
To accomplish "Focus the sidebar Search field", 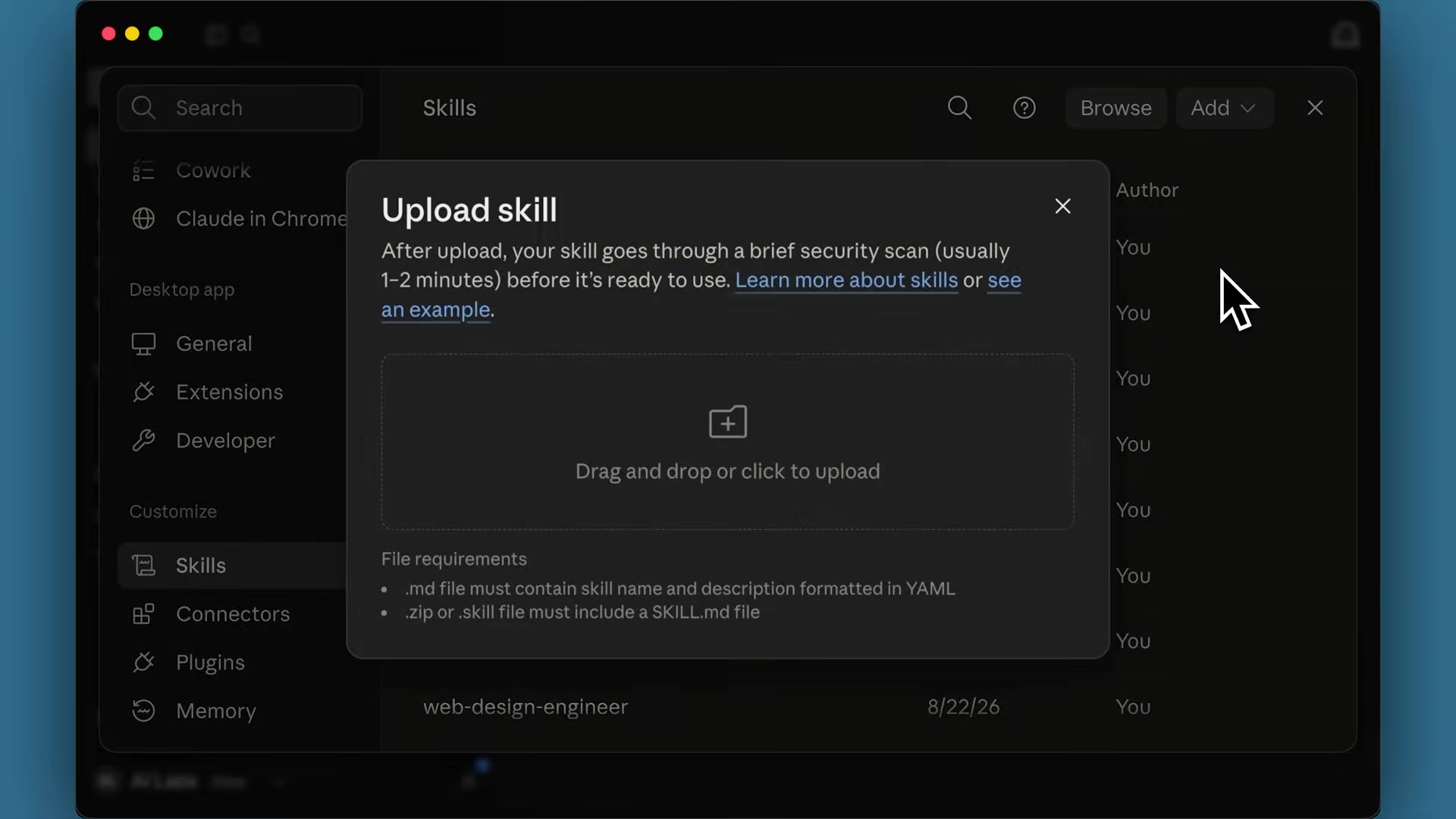I will pyautogui.click(x=240, y=108).
